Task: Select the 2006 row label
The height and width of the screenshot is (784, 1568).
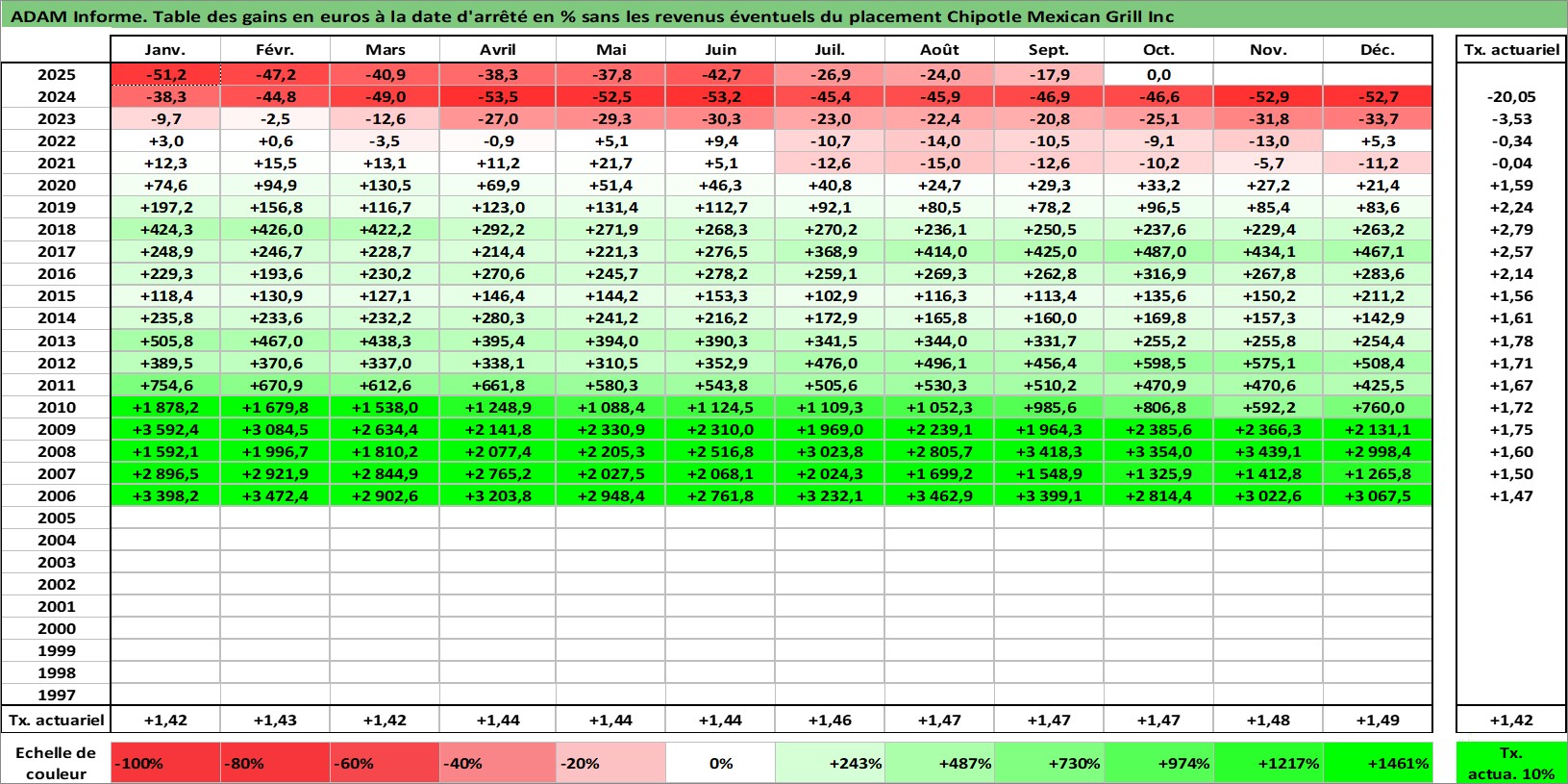Action: coord(56,495)
